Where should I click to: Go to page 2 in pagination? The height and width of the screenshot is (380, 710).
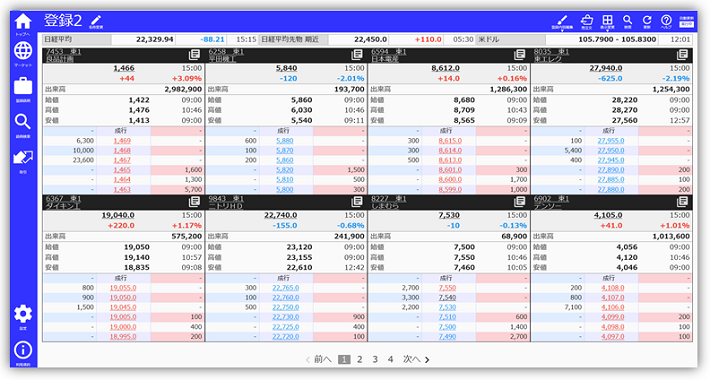tap(360, 359)
